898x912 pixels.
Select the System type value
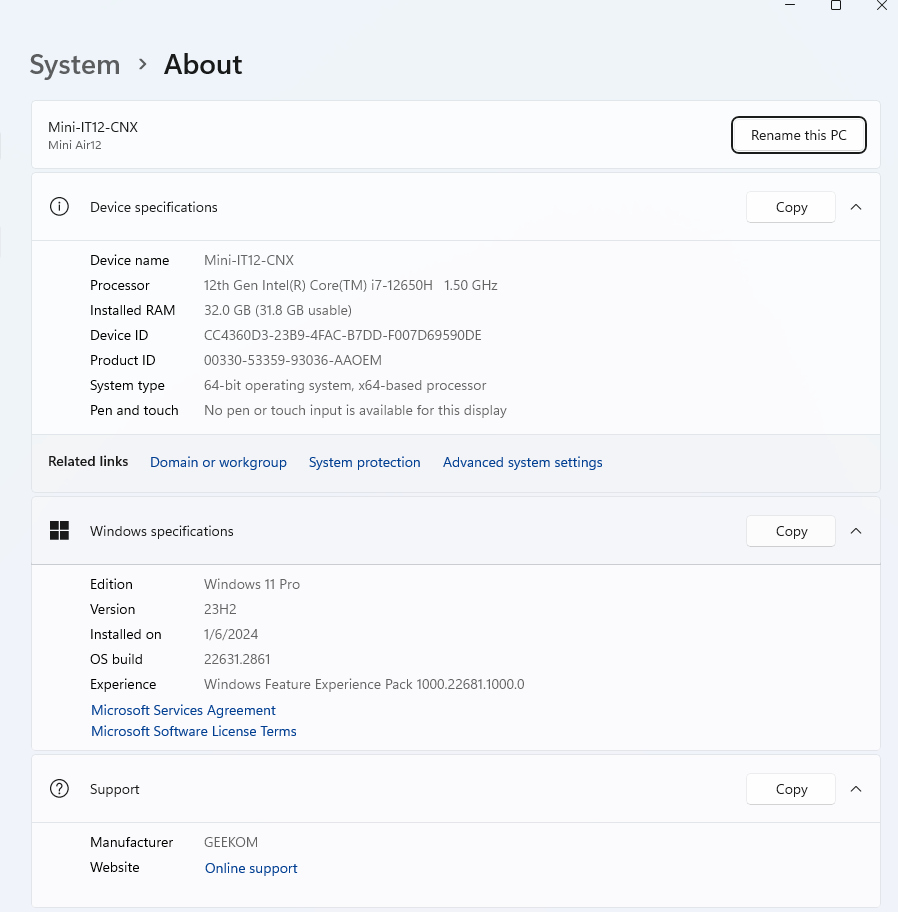345,385
